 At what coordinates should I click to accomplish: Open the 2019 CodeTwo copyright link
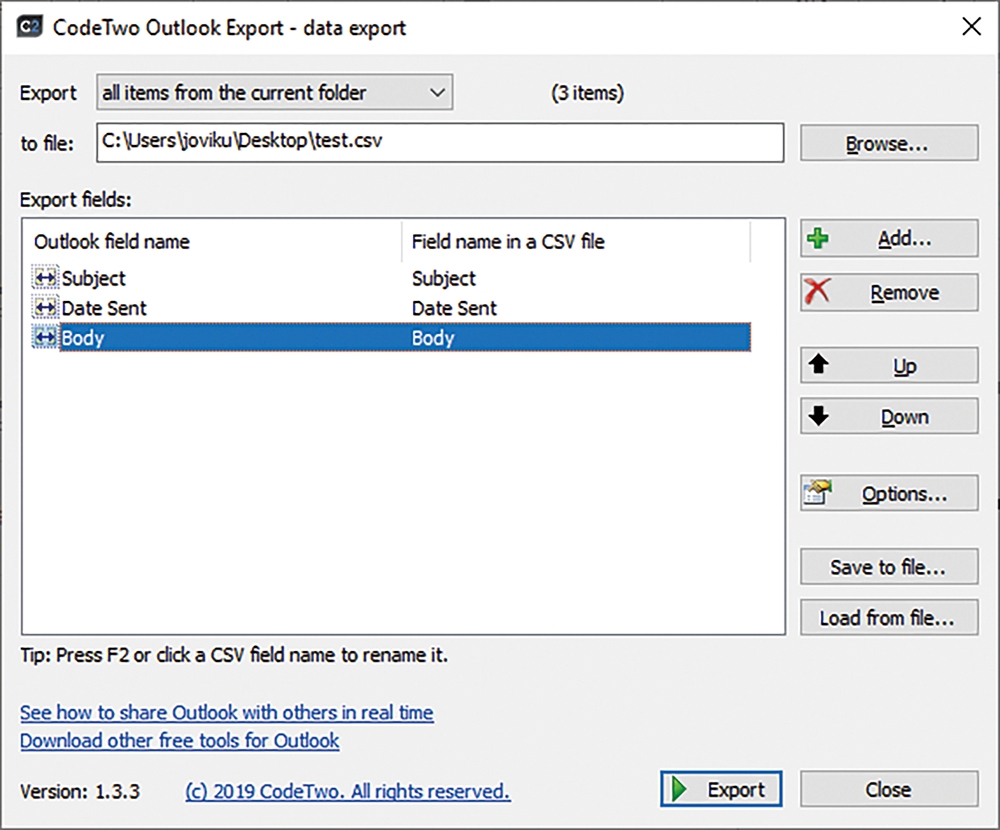(x=348, y=791)
